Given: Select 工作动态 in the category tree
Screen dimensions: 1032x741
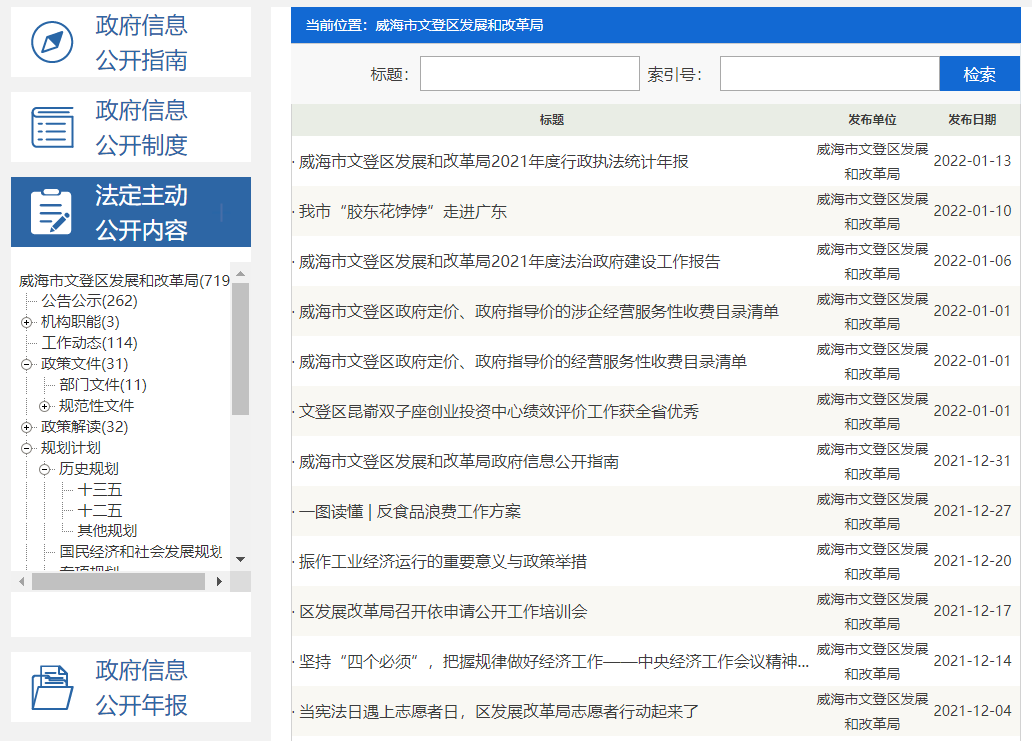Looking at the screenshot, I should coord(89,343).
